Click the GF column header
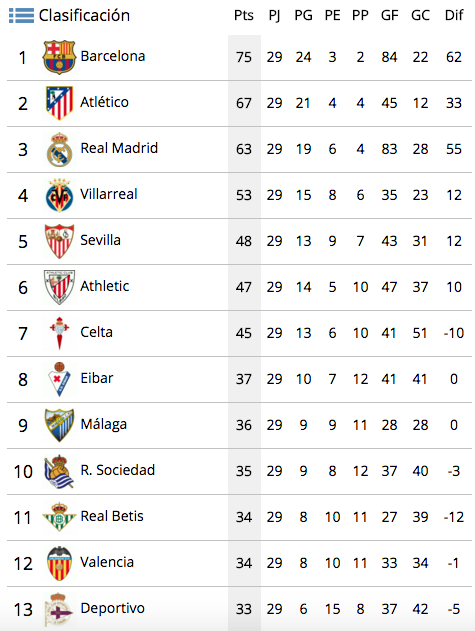The image size is (475, 631). [390, 15]
